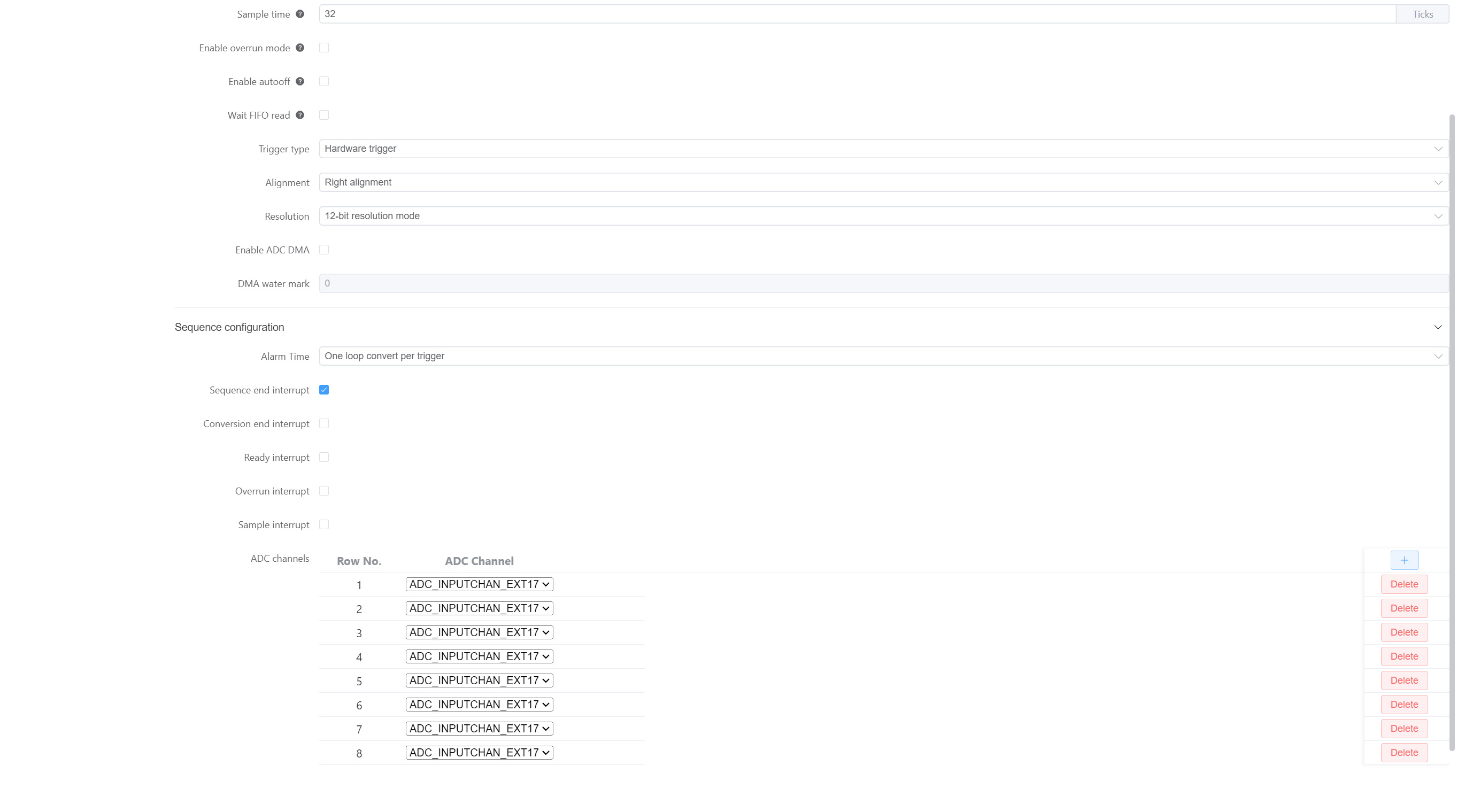This screenshot has height=812, width=1465.
Task: Uncheck Sequence end interrupt
Action: point(323,390)
